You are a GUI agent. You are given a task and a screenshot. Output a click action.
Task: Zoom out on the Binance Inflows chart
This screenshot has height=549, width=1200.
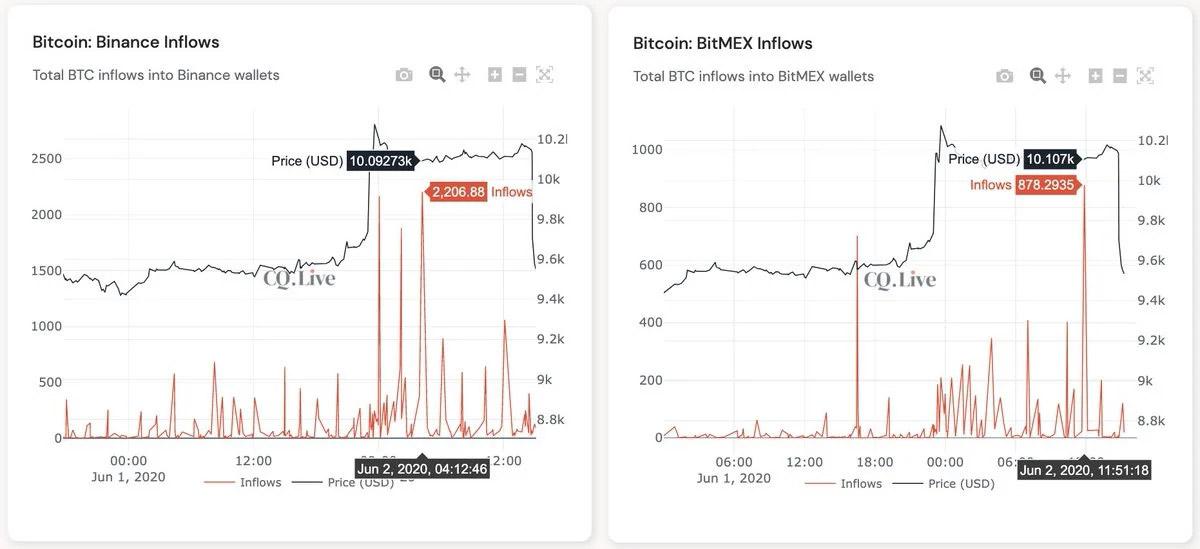[519, 75]
